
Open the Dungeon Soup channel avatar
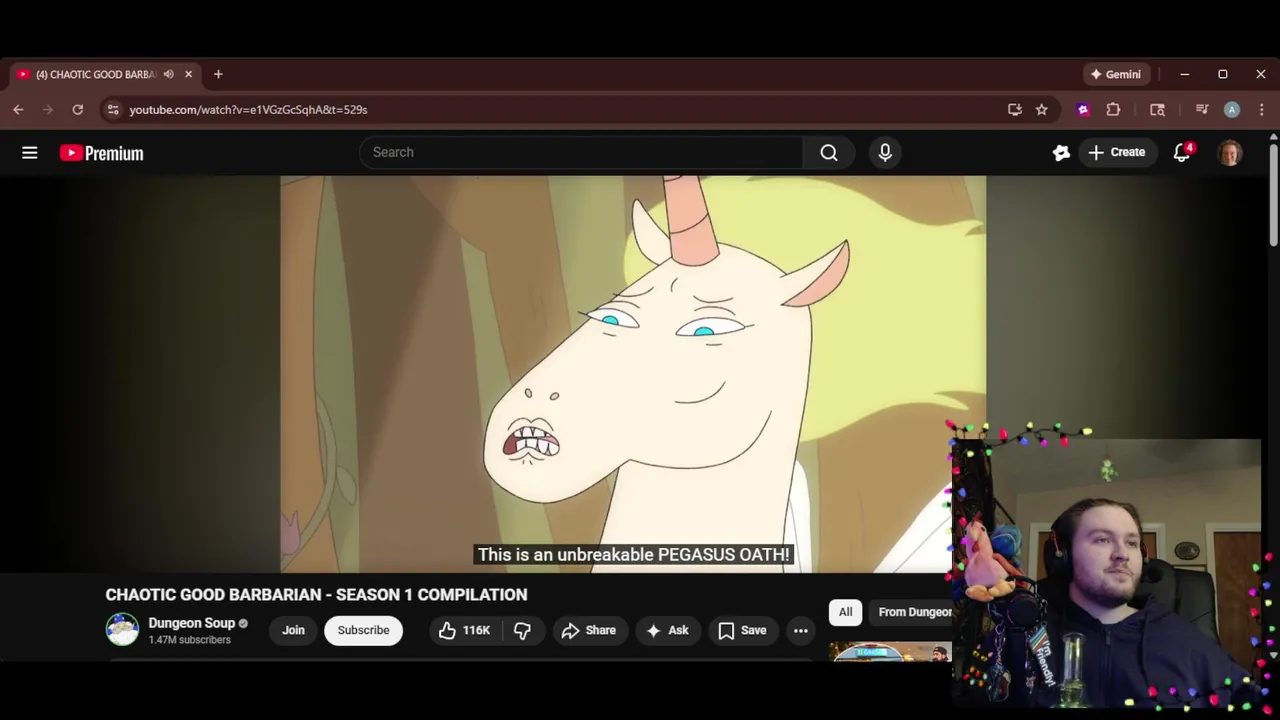pos(122,630)
